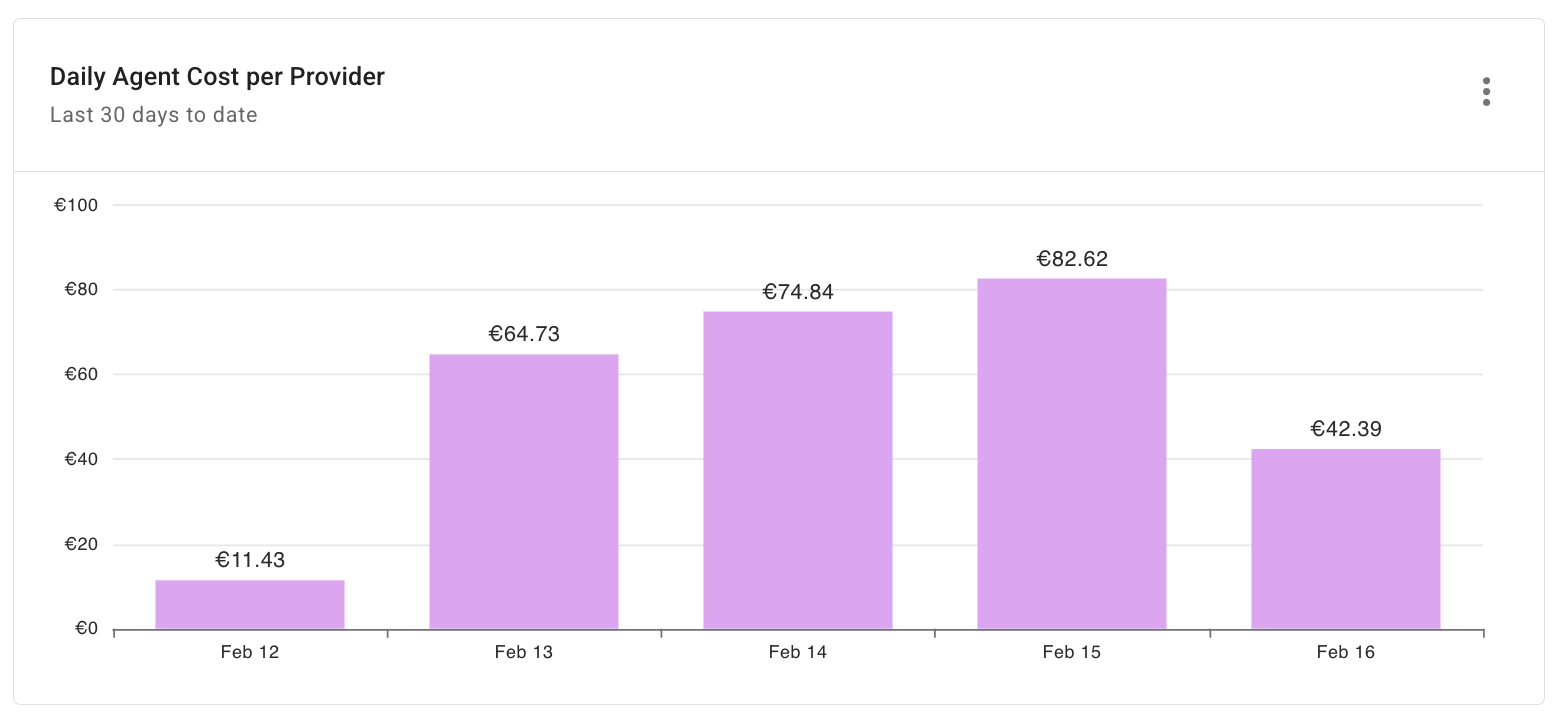Click the Feb 12 axis label
1552x726 pixels.
(249, 651)
